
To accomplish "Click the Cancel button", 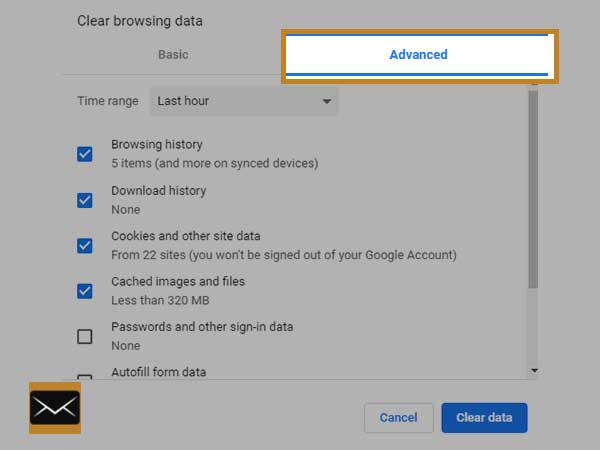I will [398, 417].
